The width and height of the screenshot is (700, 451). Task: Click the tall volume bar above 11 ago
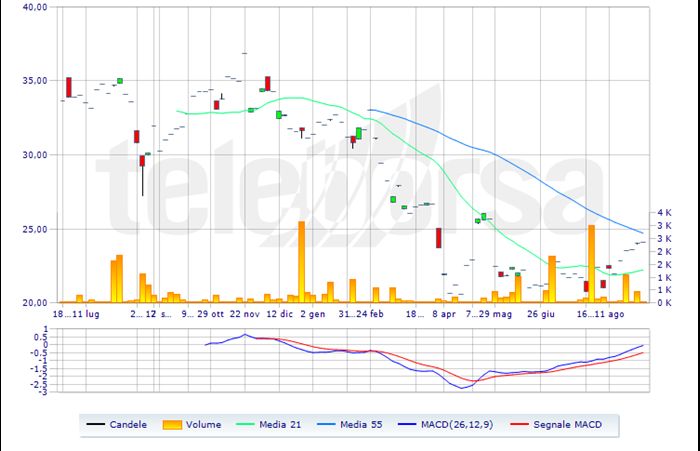[x=592, y=264]
